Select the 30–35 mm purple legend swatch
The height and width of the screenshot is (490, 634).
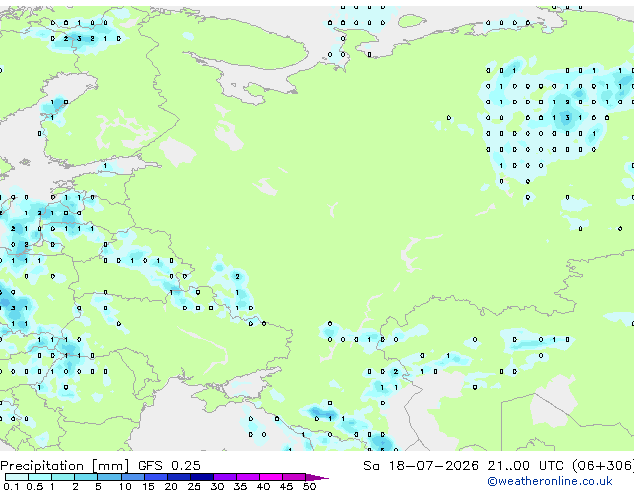pos(225,477)
